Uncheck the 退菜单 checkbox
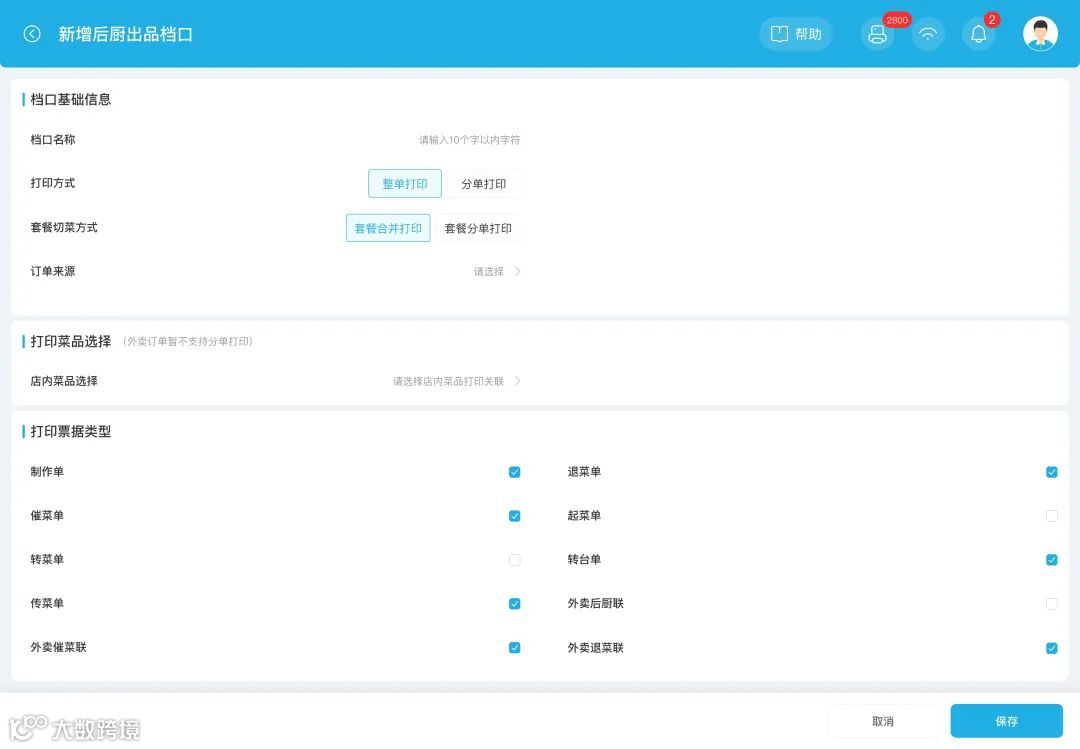Screen dimensions: 1080x749 [x=1052, y=472]
